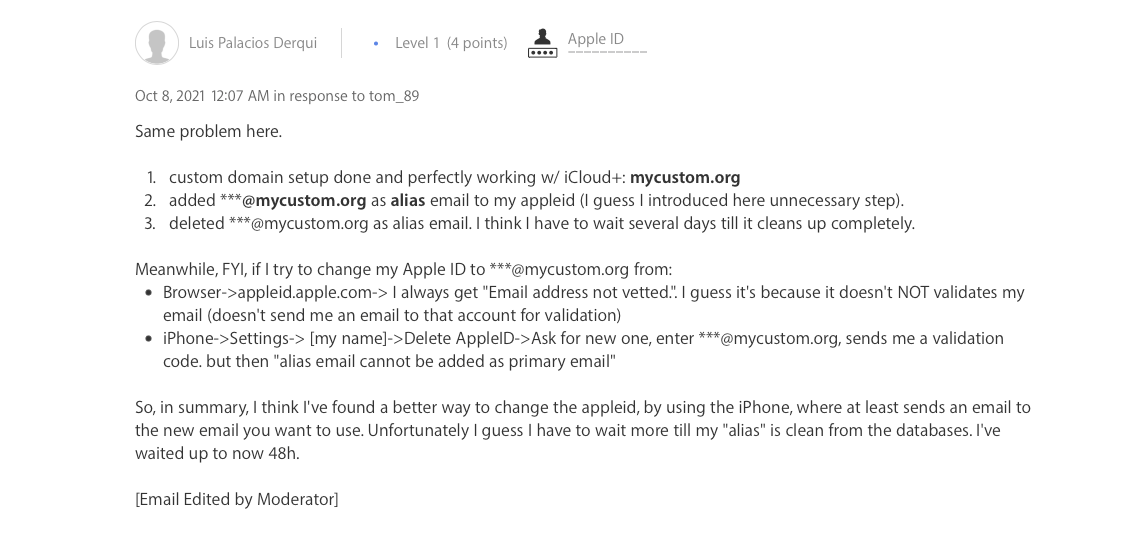The image size is (1136, 547).
Task: Click the third list item about deleted alias
Action: pyautogui.click(x=541, y=223)
